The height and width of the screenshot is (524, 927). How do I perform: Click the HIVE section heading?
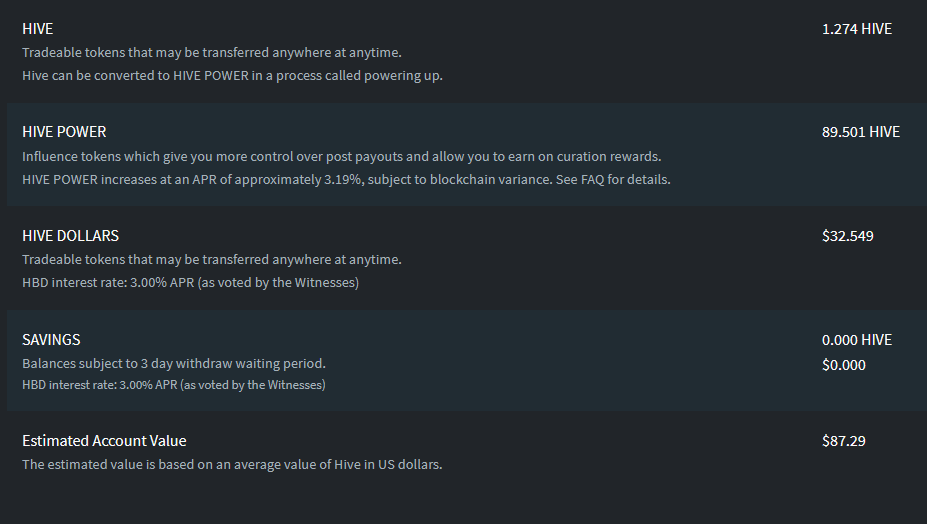(37, 29)
